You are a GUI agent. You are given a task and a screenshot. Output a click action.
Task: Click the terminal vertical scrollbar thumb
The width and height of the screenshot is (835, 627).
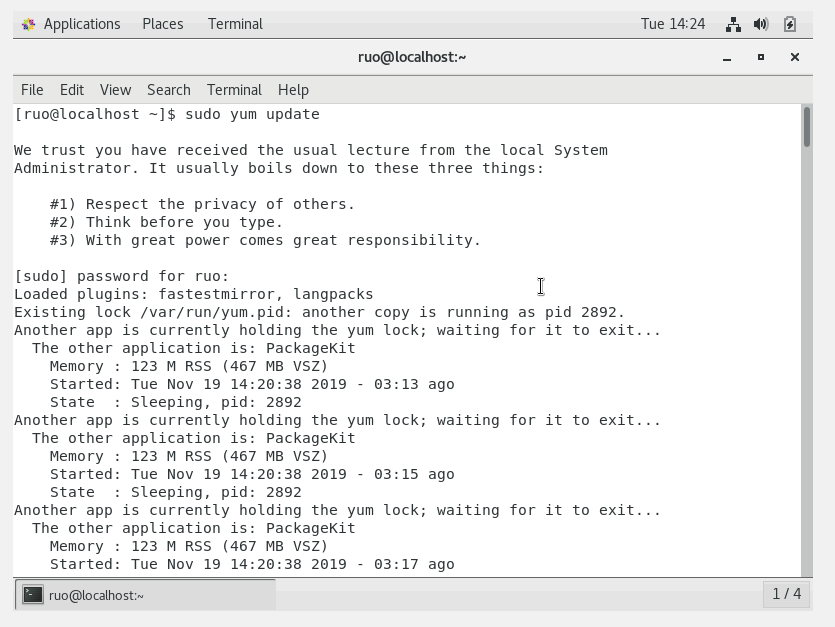(x=807, y=127)
